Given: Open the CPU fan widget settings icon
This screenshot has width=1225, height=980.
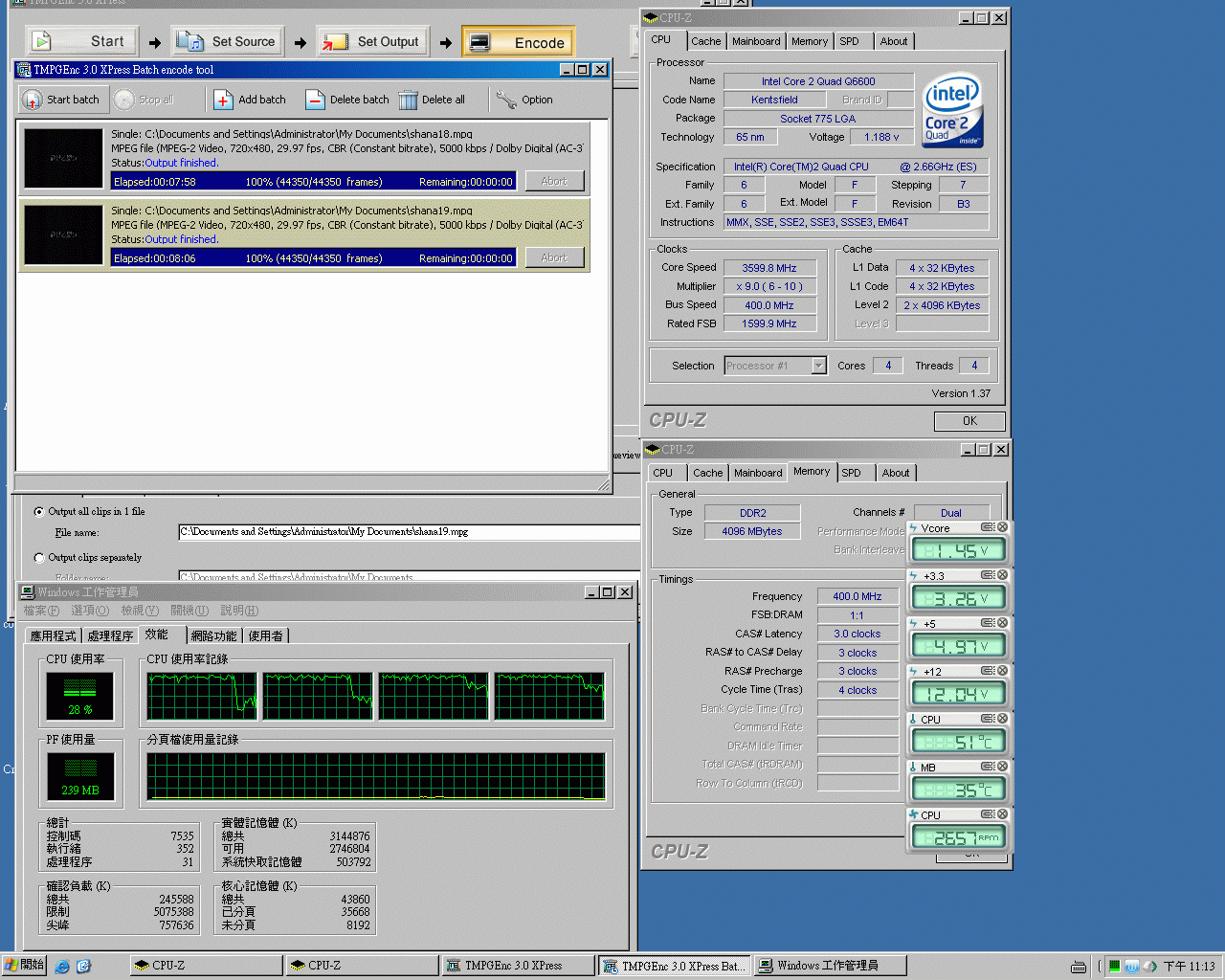Looking at the screenshot, I should tap(988, 814).
